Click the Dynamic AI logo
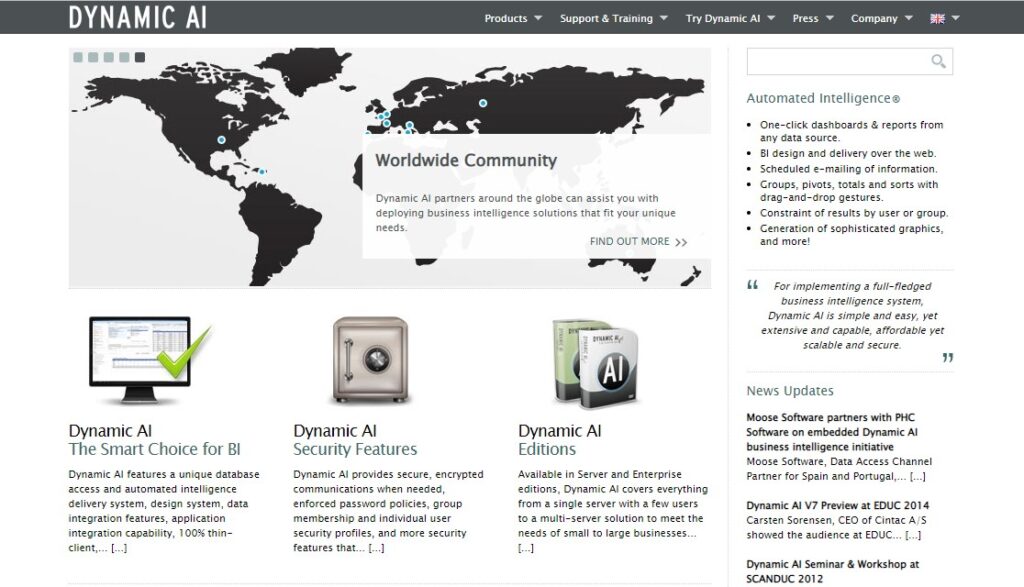Image resolution: width=1024 pixels, height=587 pixels. pyautogui.click(x=138, y=18)
